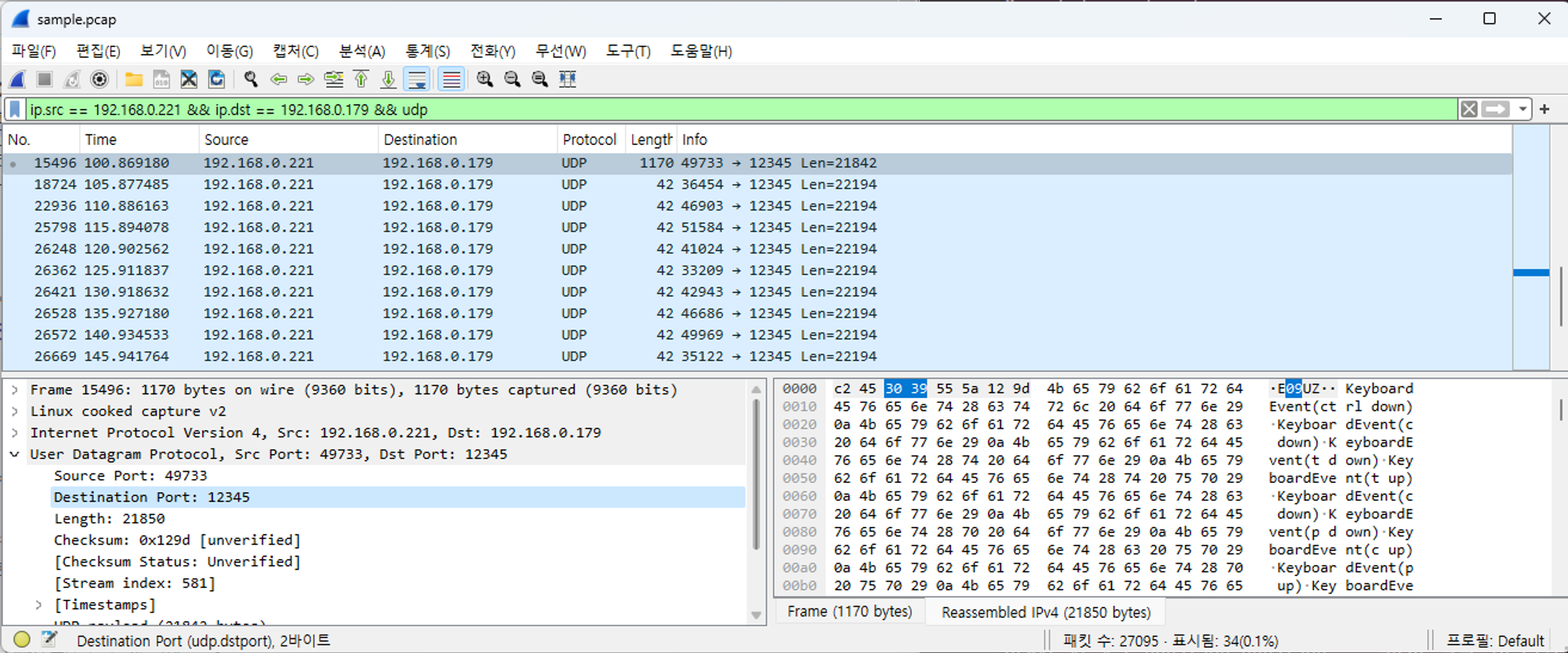Switch to Reassembled IPv4 (21850 bytes) tab

coord(1046,611)
